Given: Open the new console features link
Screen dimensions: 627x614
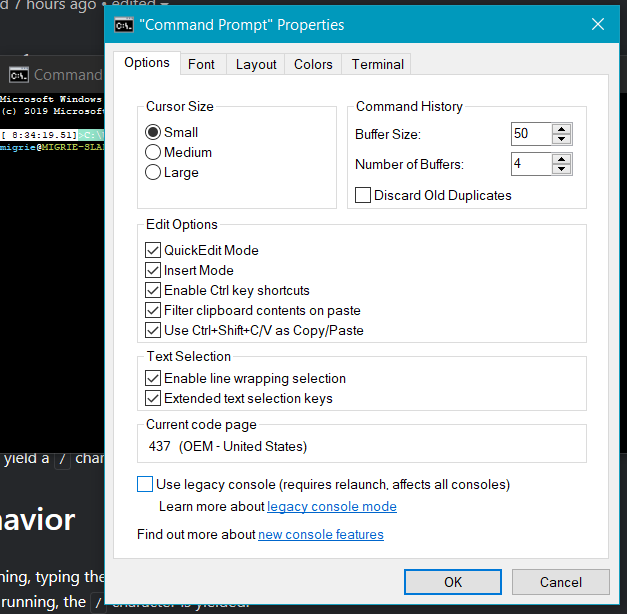Looking at the screenshot, I should (x=321, y=534).
